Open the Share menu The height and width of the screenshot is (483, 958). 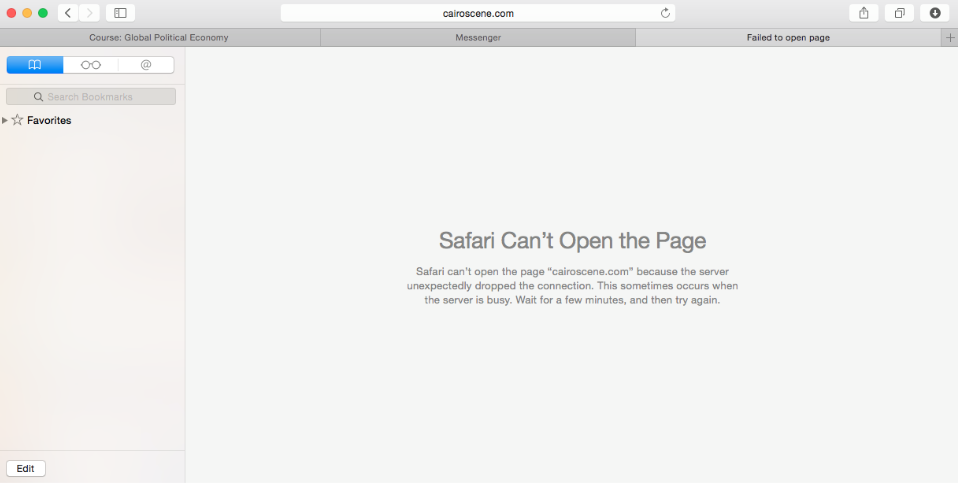[x=863, y=13]
